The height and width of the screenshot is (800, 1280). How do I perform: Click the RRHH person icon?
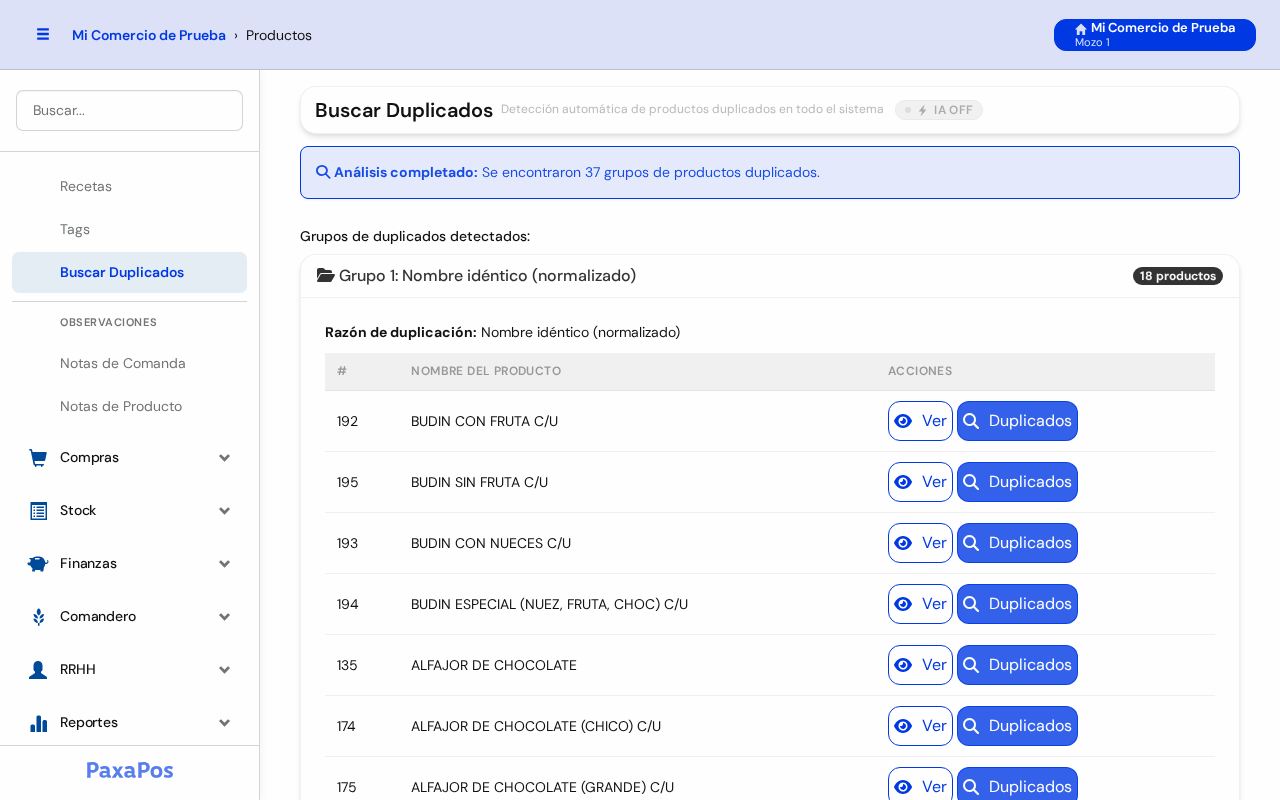click(38, 670)
